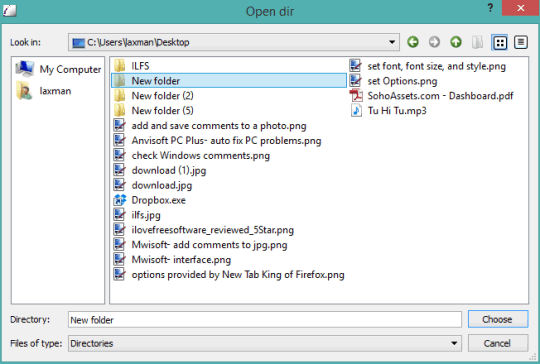Click the green Back arrow icon
This screenshot has width=540, height=364.
click(413, 42)
